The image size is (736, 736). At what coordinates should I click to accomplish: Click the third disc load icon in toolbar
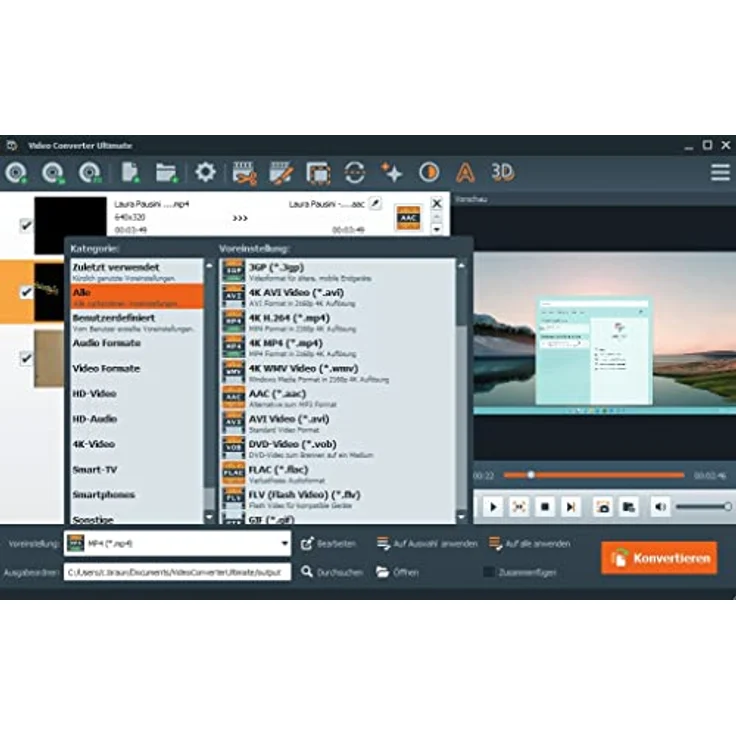tap(90, 172)
